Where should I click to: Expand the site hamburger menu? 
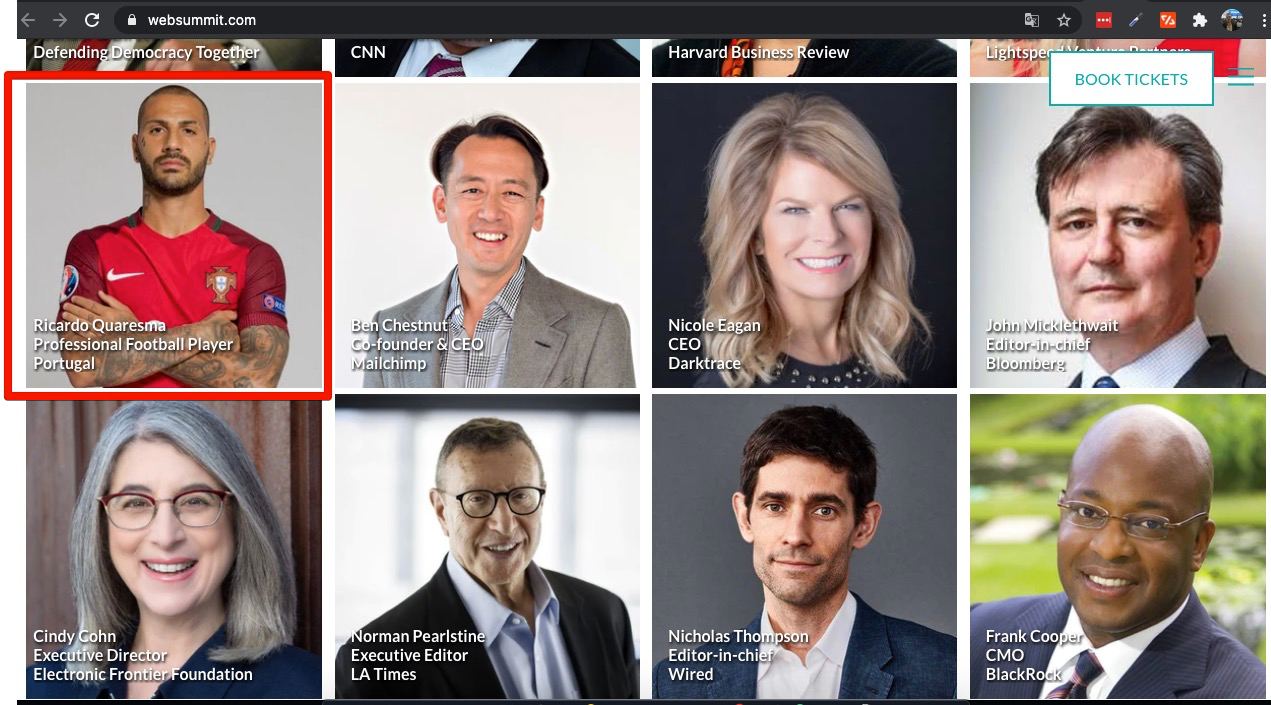pos(1241,77)
